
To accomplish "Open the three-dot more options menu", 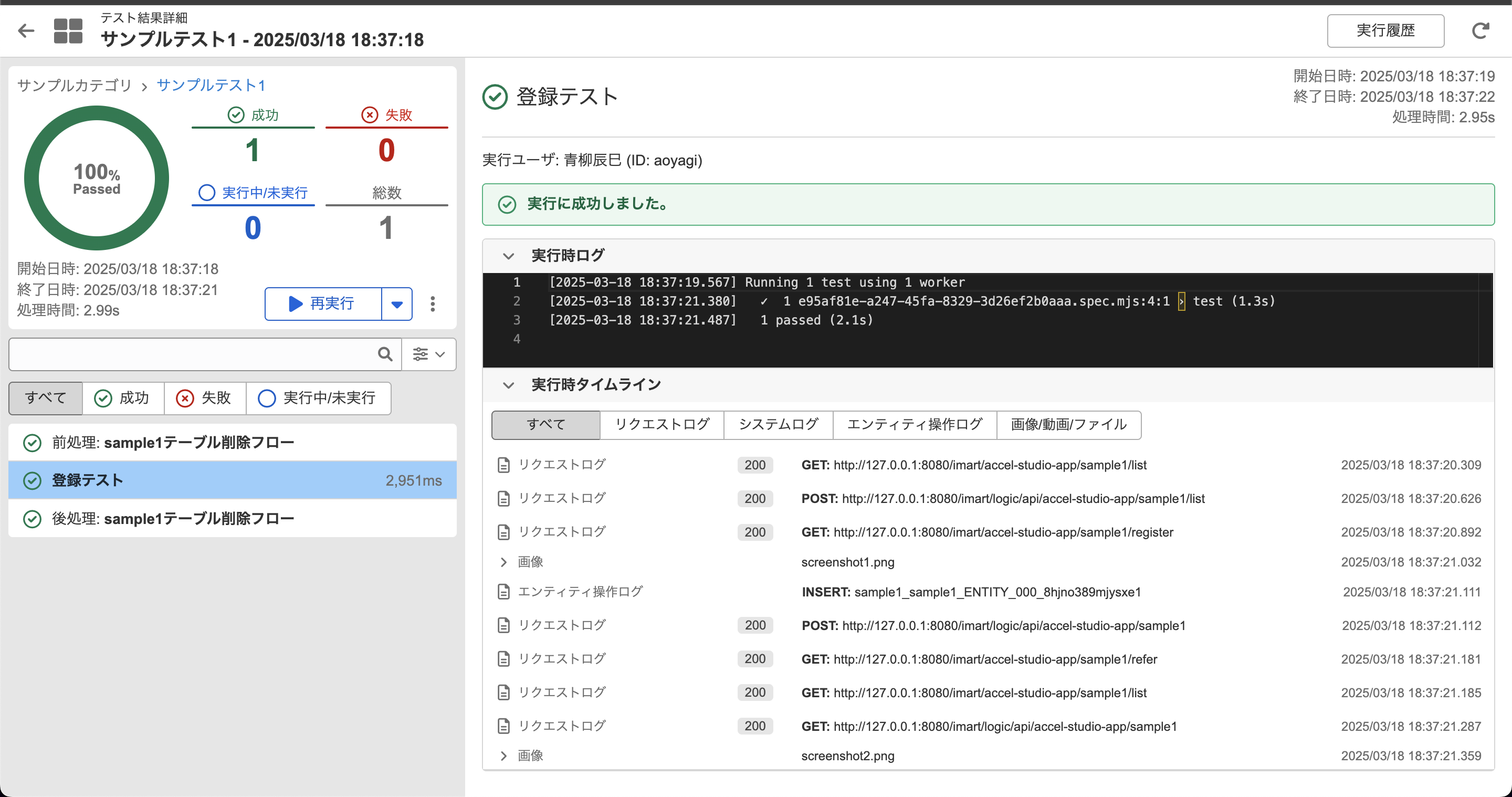I will click(433, 303).
